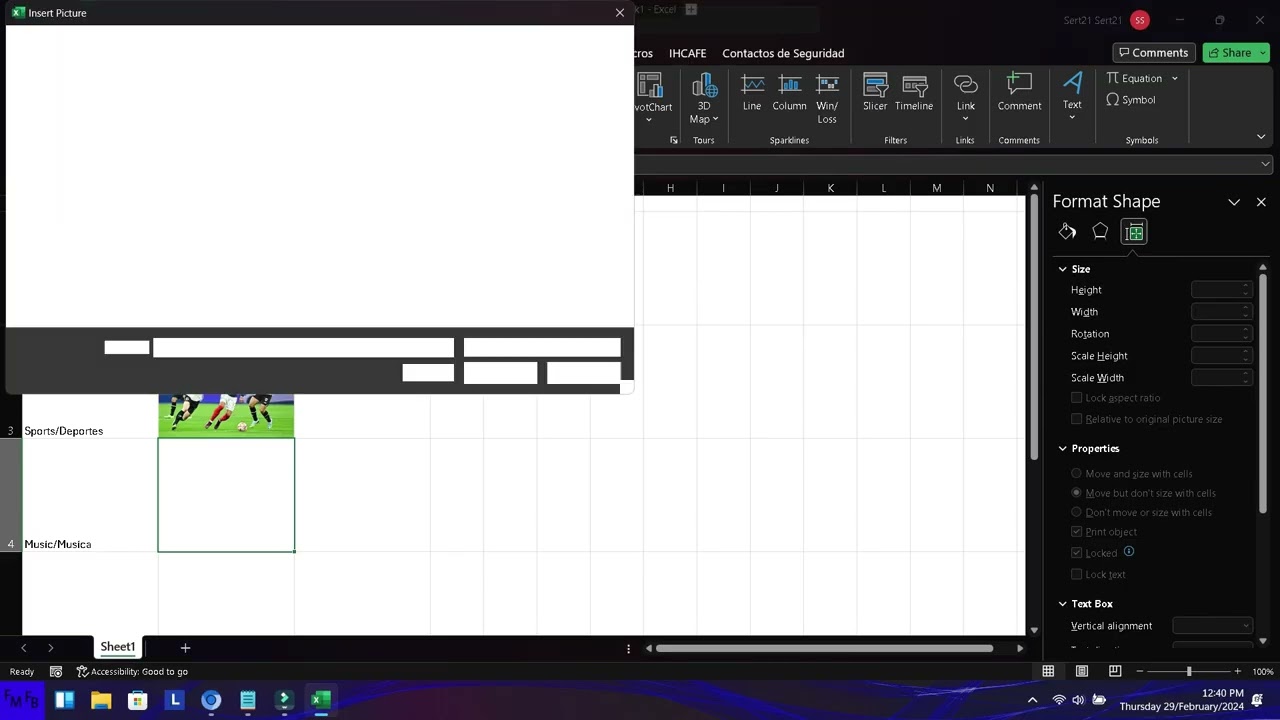Select Don't move or size with cells
The height and width of the screenshot is (720, 1280).
(1077, 512)
